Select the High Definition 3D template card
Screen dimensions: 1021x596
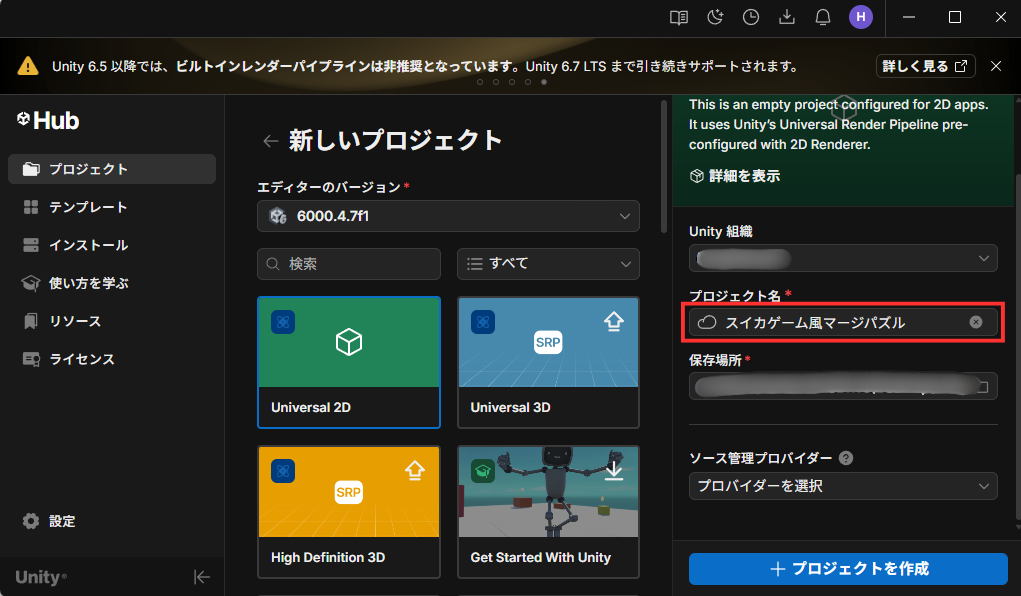pyautogui.click(x=349, y=512)
